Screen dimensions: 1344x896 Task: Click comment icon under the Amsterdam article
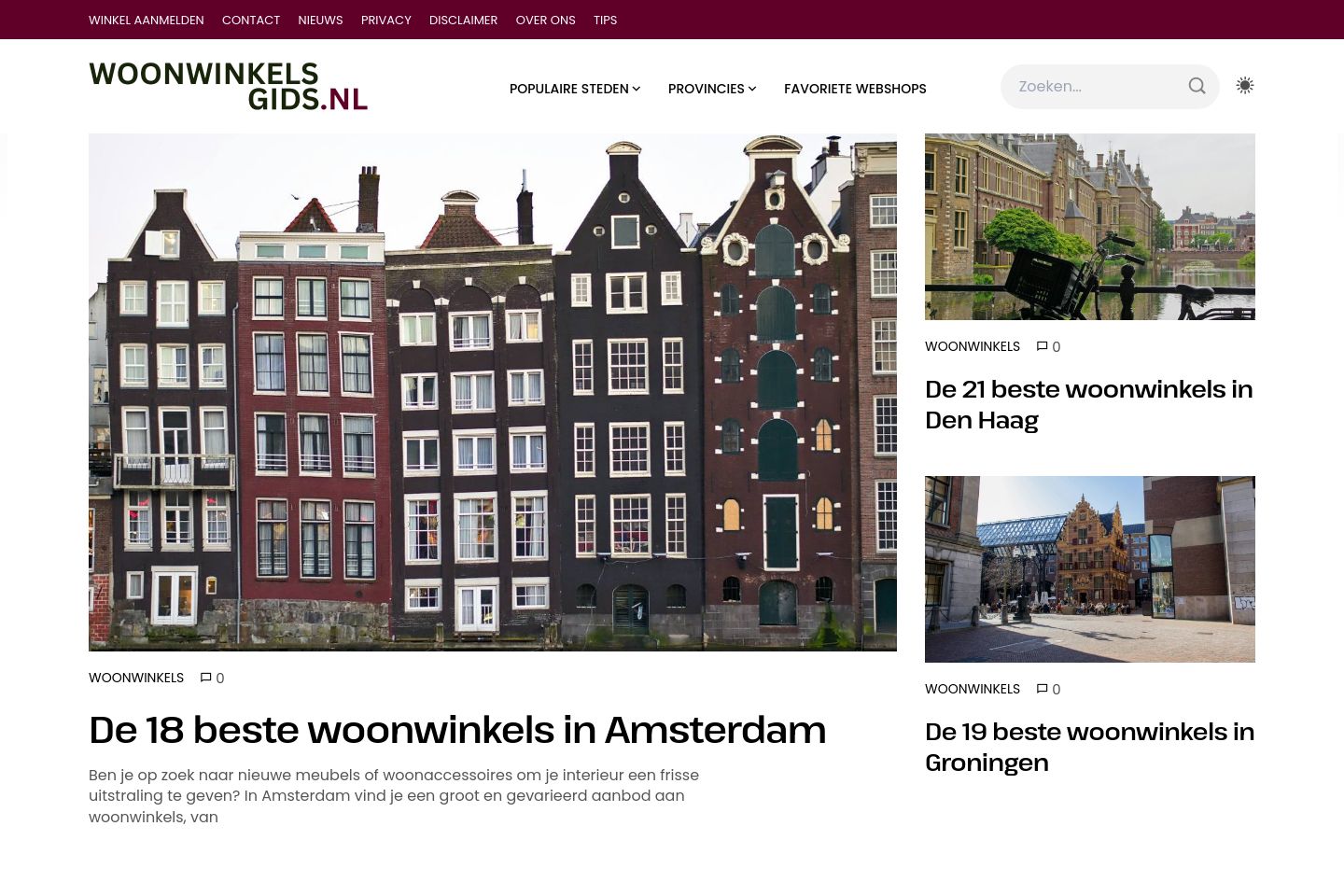(206, 678)
